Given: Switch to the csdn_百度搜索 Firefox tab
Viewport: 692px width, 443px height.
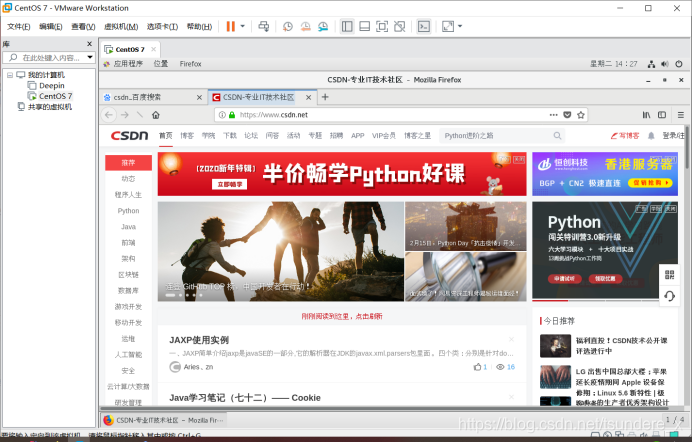Looking at the screenshot, I should (153, 98).
